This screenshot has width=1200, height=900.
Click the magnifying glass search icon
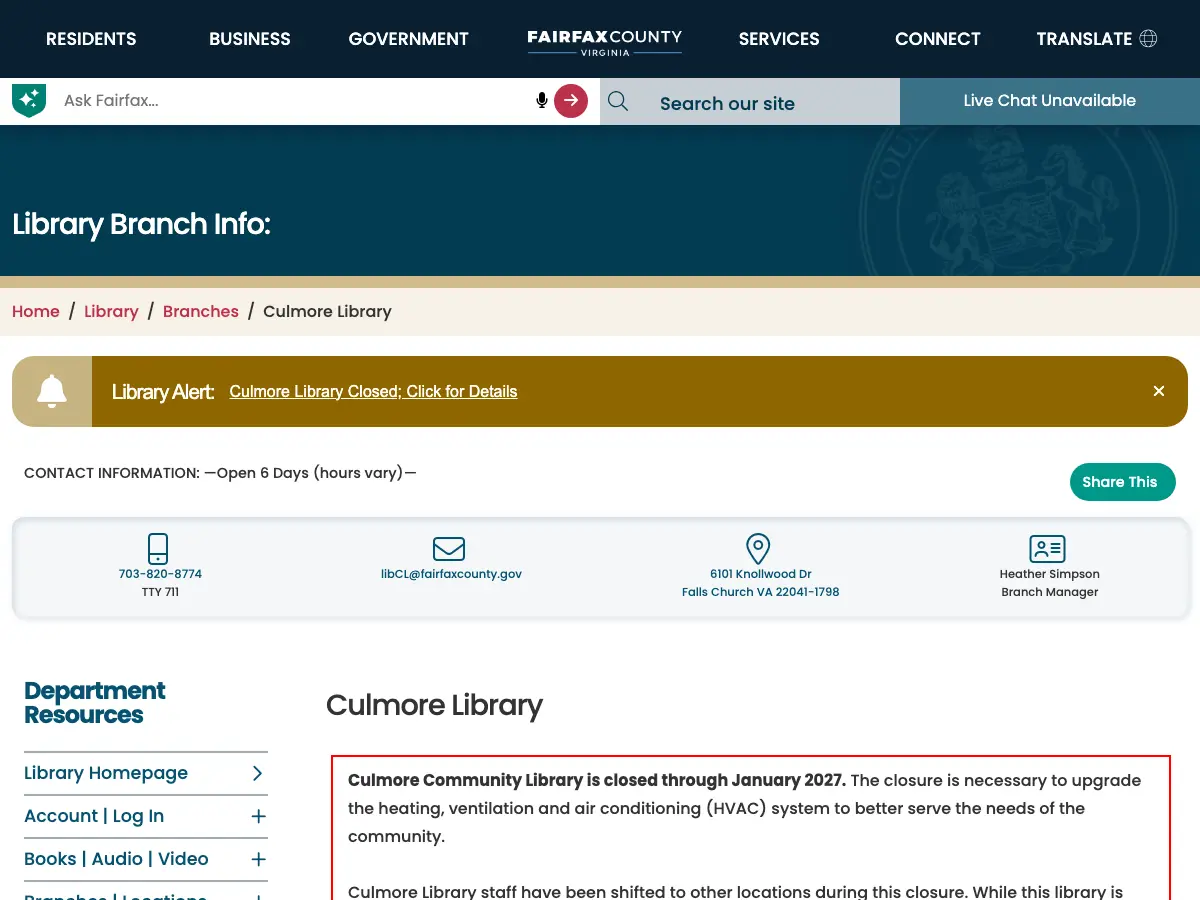click(x=618, y=101)
